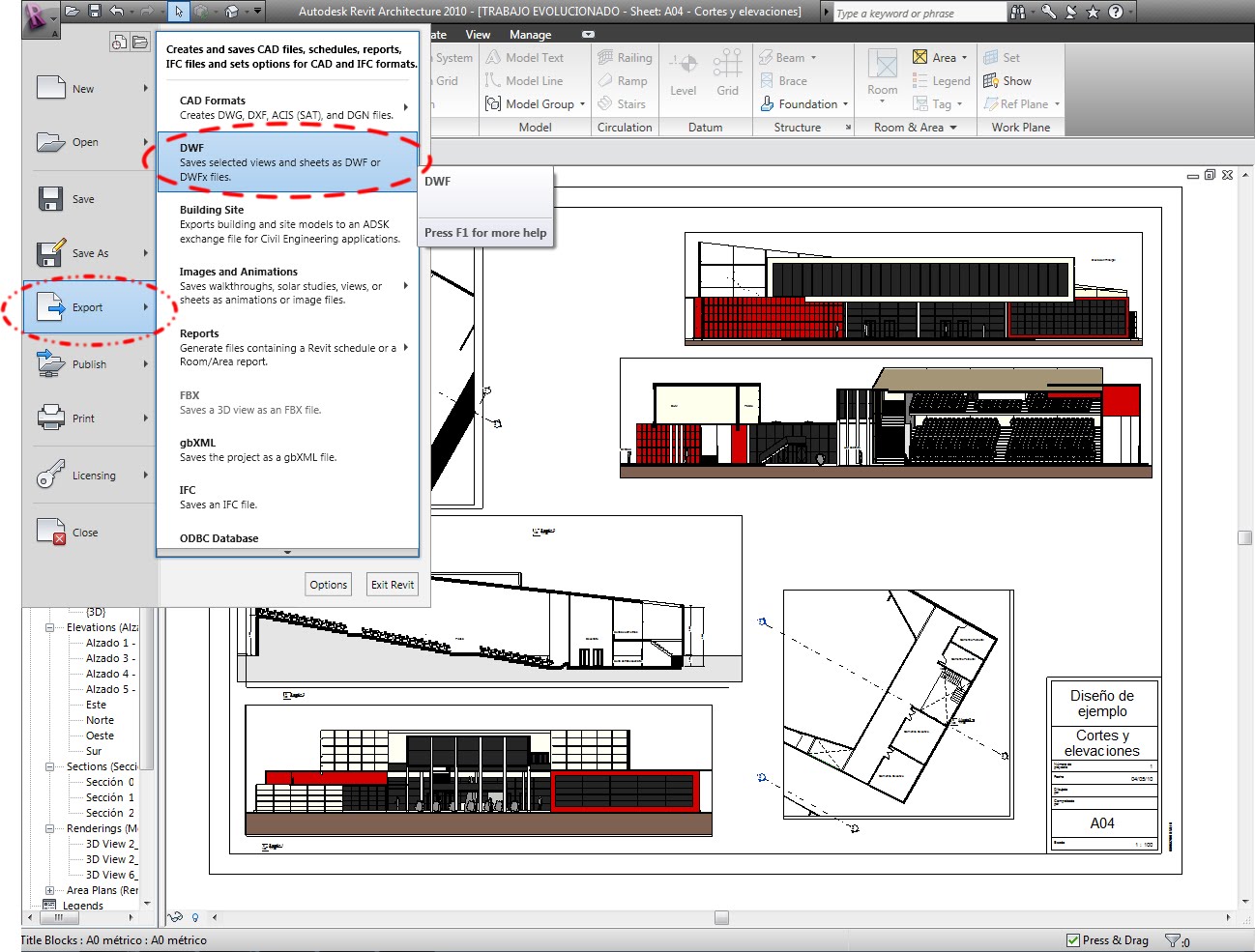The width and height of the screenshot is (1255, 952).
Task: Choose the DWF export option
Action: [287, 162]
